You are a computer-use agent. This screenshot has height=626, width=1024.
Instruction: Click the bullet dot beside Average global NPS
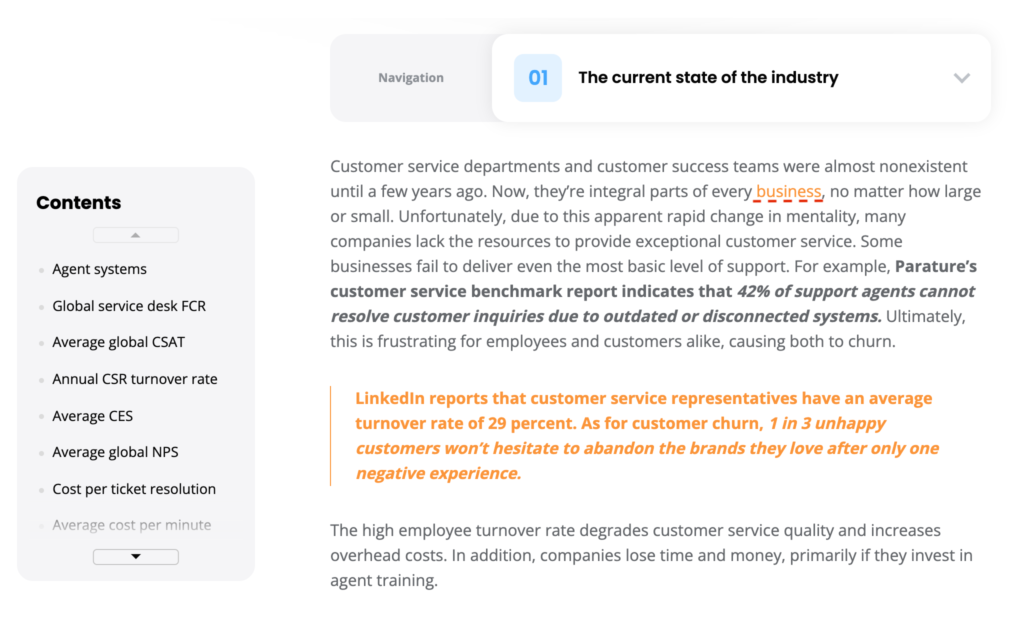pyautogui.click(x=40, y=452)
